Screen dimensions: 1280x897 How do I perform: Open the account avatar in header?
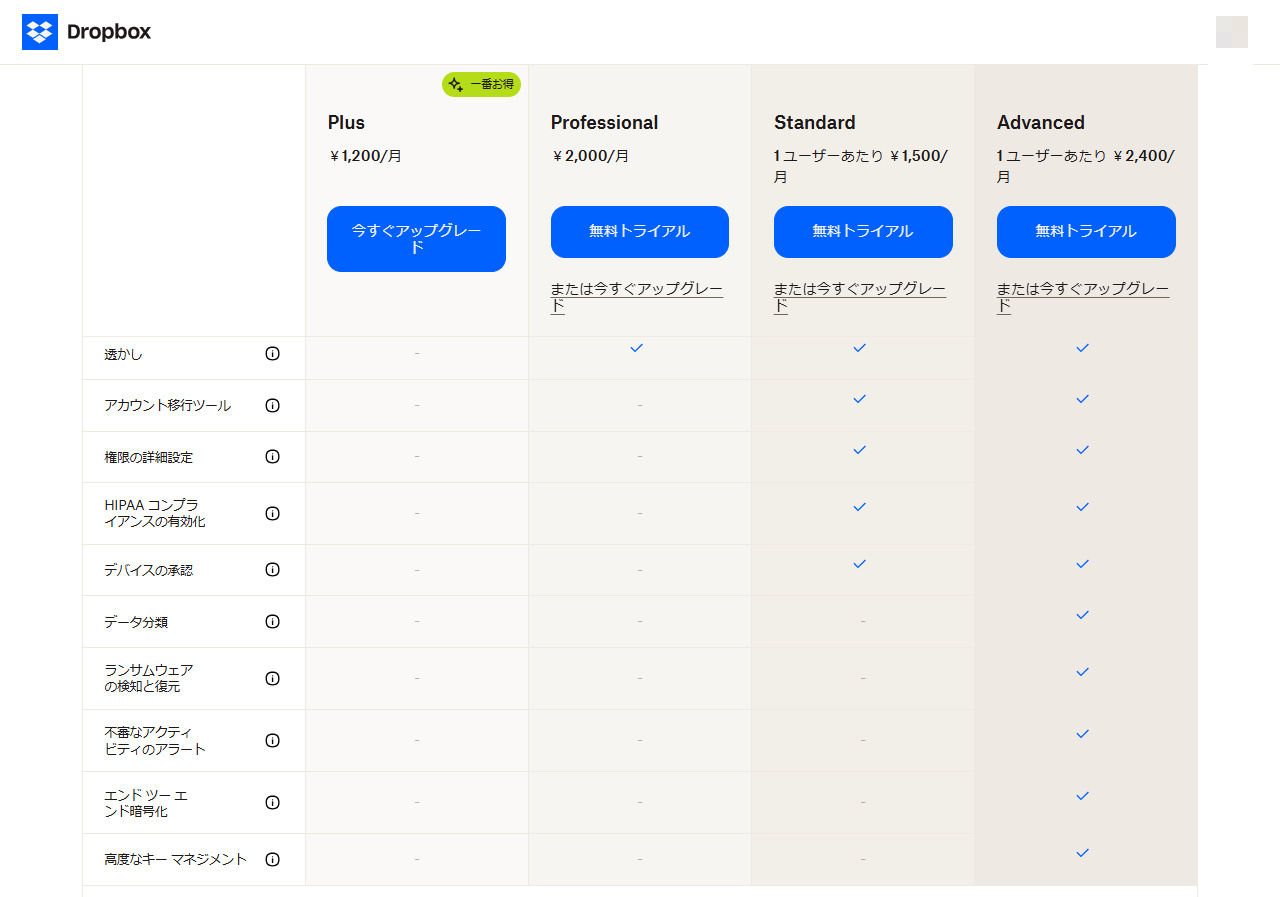(x=1231, y=32)
